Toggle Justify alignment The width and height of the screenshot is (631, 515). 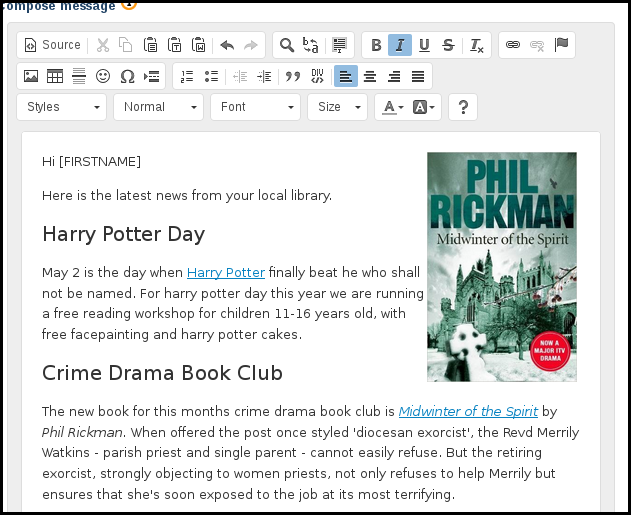coord(418,76)
